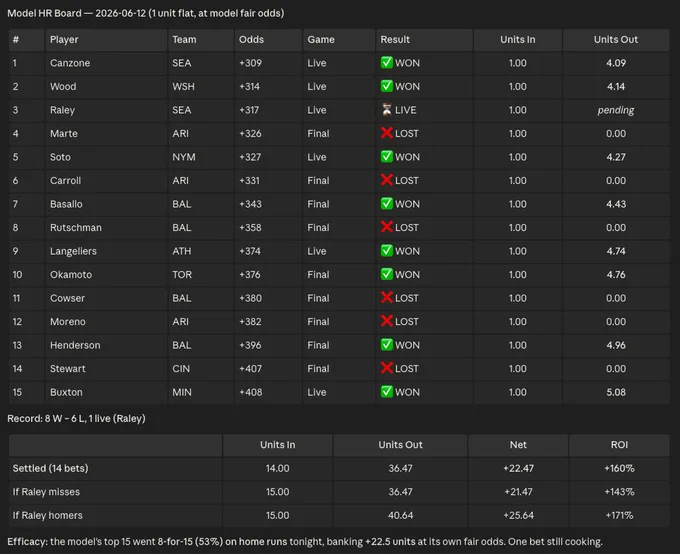This screenshot has height=554, width=680.
Task: Click player name Canzone
Action: [x=70, y=63]
